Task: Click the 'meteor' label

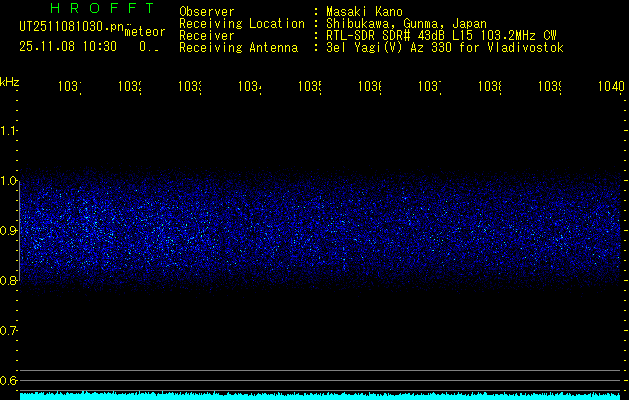Action: [x=145, y=31]
